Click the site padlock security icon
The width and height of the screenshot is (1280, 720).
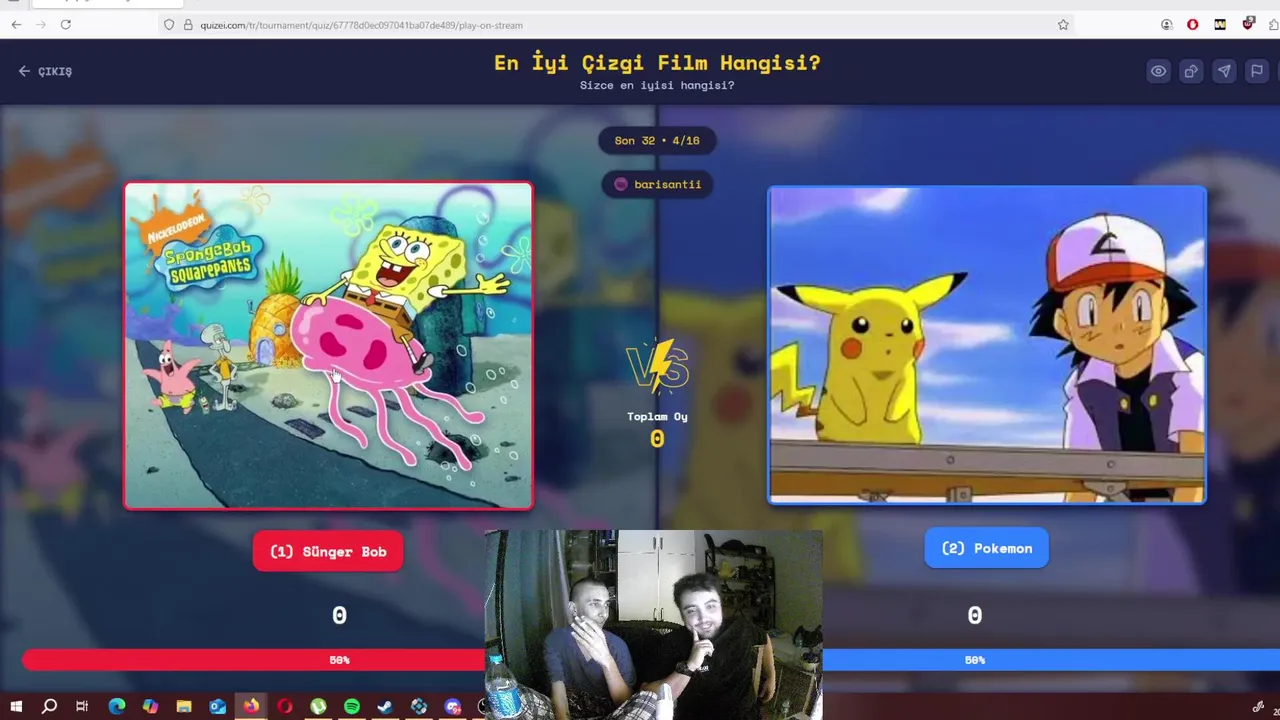[187, 25]
